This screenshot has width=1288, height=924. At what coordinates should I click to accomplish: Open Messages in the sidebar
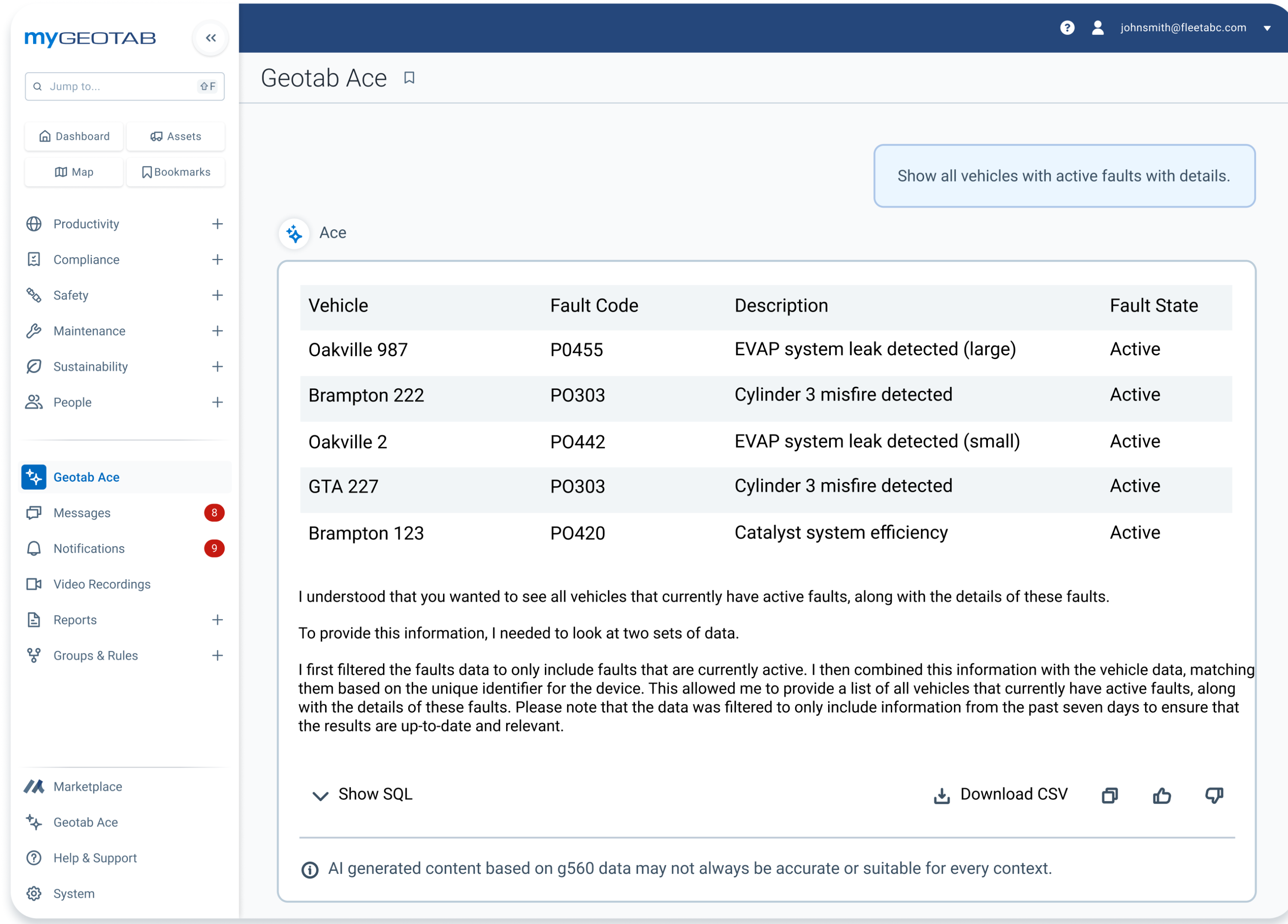pos(82,512)
